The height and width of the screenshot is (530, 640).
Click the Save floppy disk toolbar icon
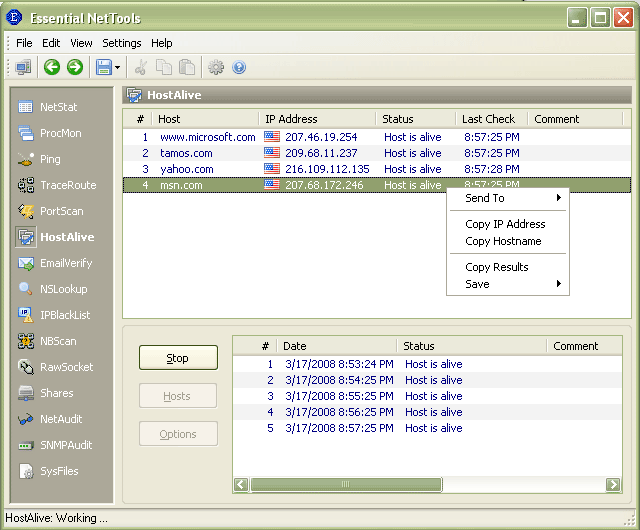[104, 67]
